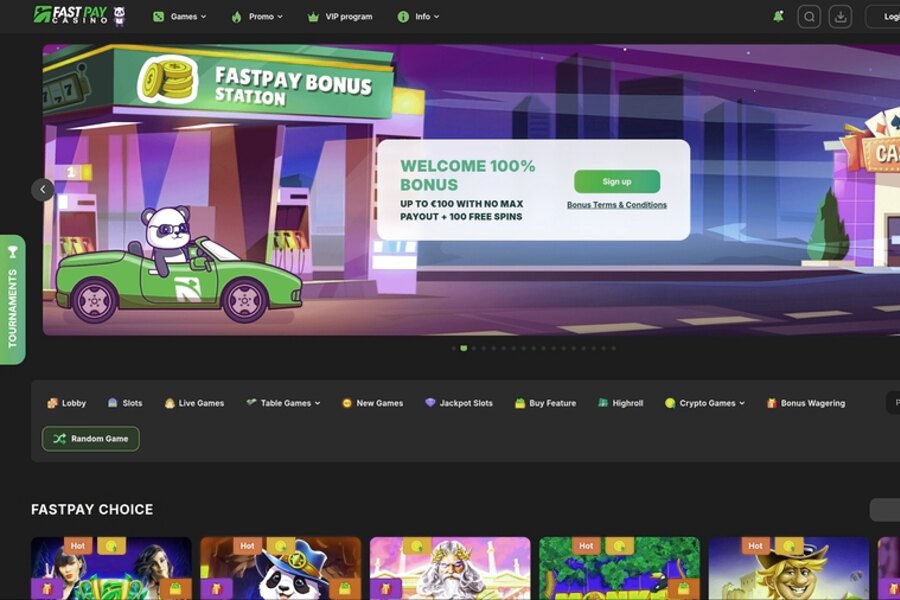Click the FastPay Casino logo
The image size is (900, 600).
[x=80, y=16]
